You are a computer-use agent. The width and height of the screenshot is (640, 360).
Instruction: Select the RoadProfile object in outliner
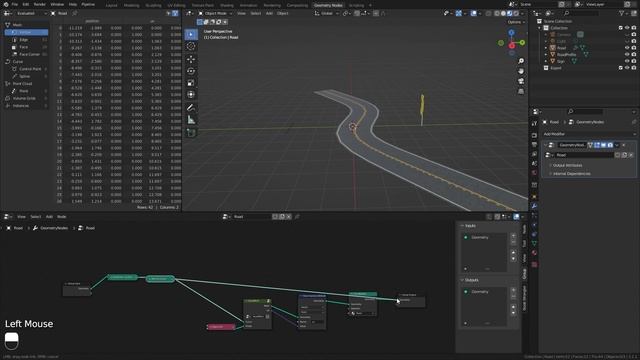coord(566,54)
